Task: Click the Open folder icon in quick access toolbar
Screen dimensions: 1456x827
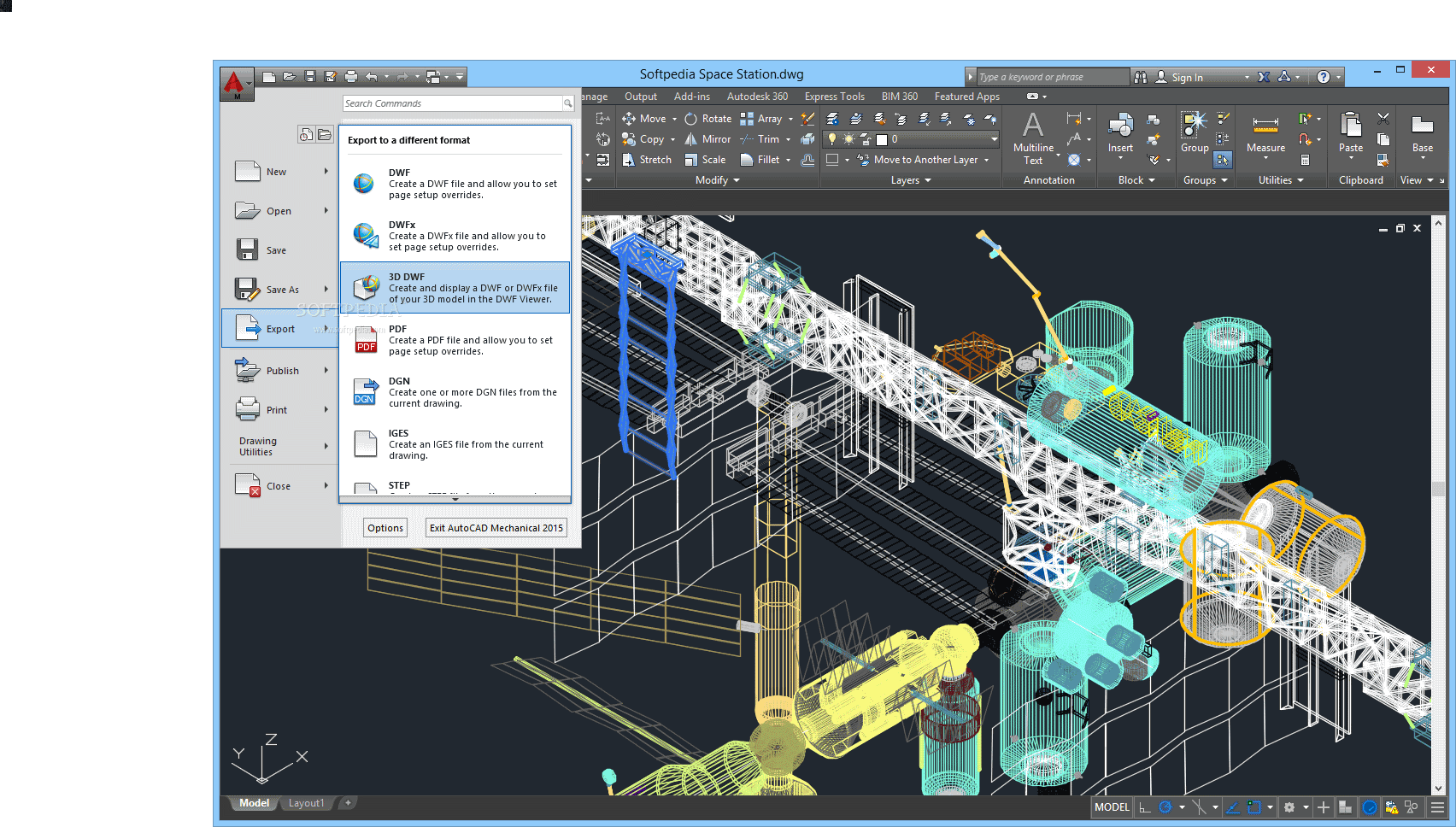Action: coord(290,77)
